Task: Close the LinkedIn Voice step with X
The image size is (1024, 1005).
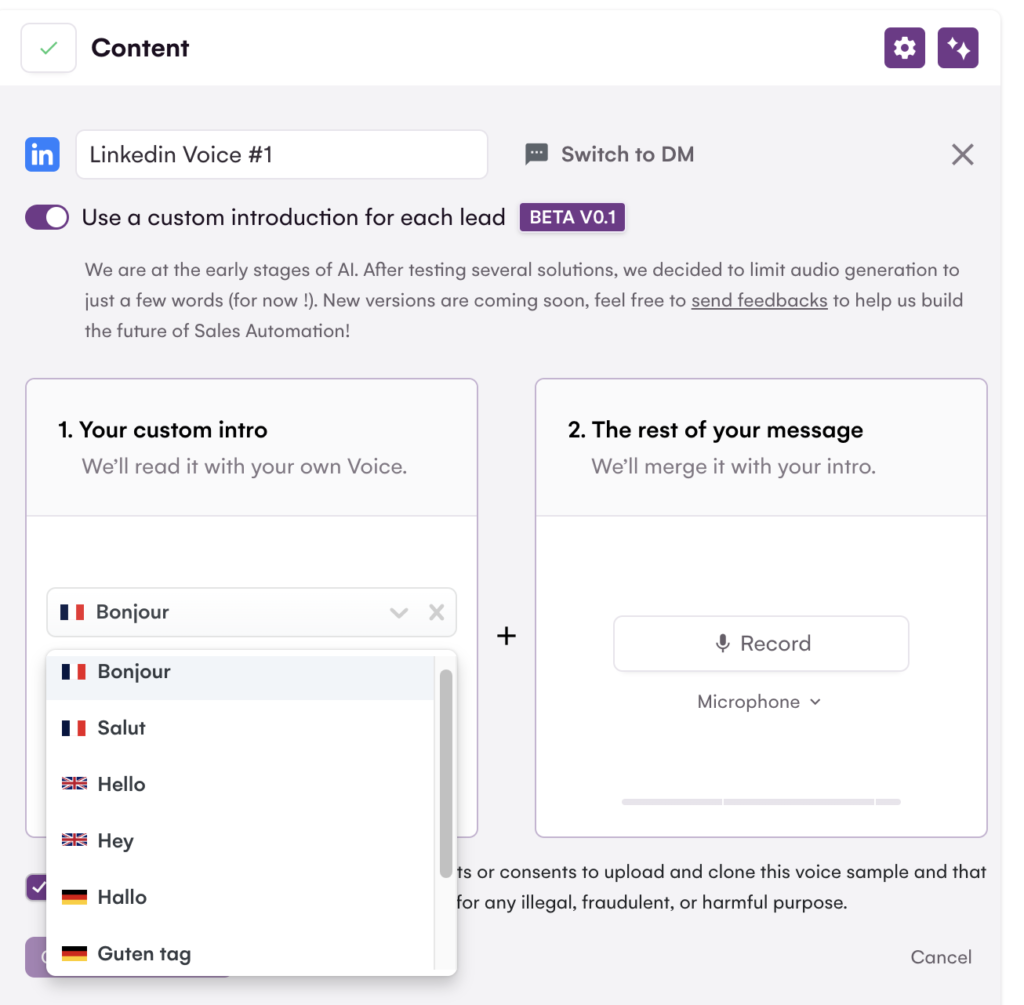Action: (x=962, y=155)
